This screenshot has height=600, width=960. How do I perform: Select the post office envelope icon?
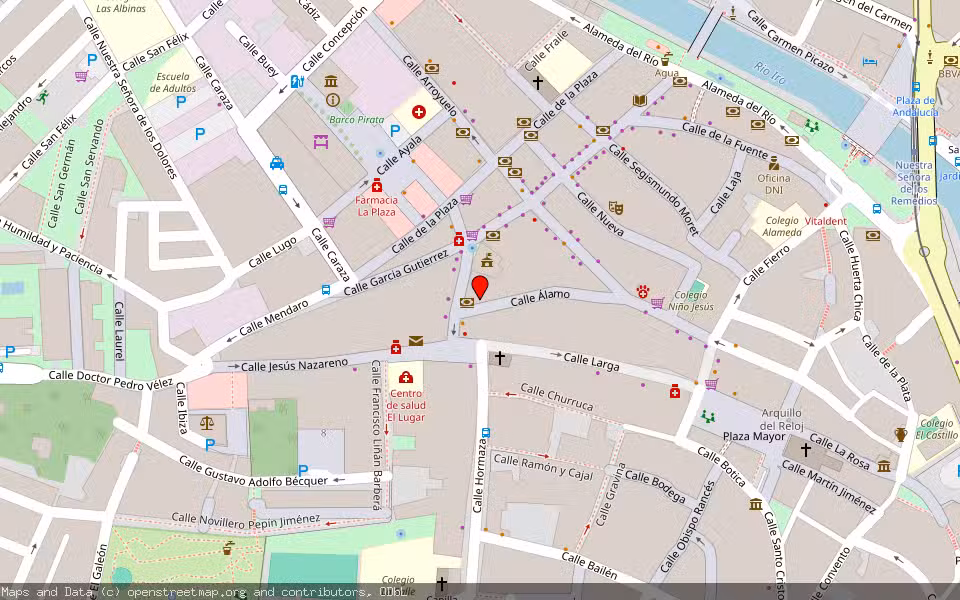tap(415, 341)
